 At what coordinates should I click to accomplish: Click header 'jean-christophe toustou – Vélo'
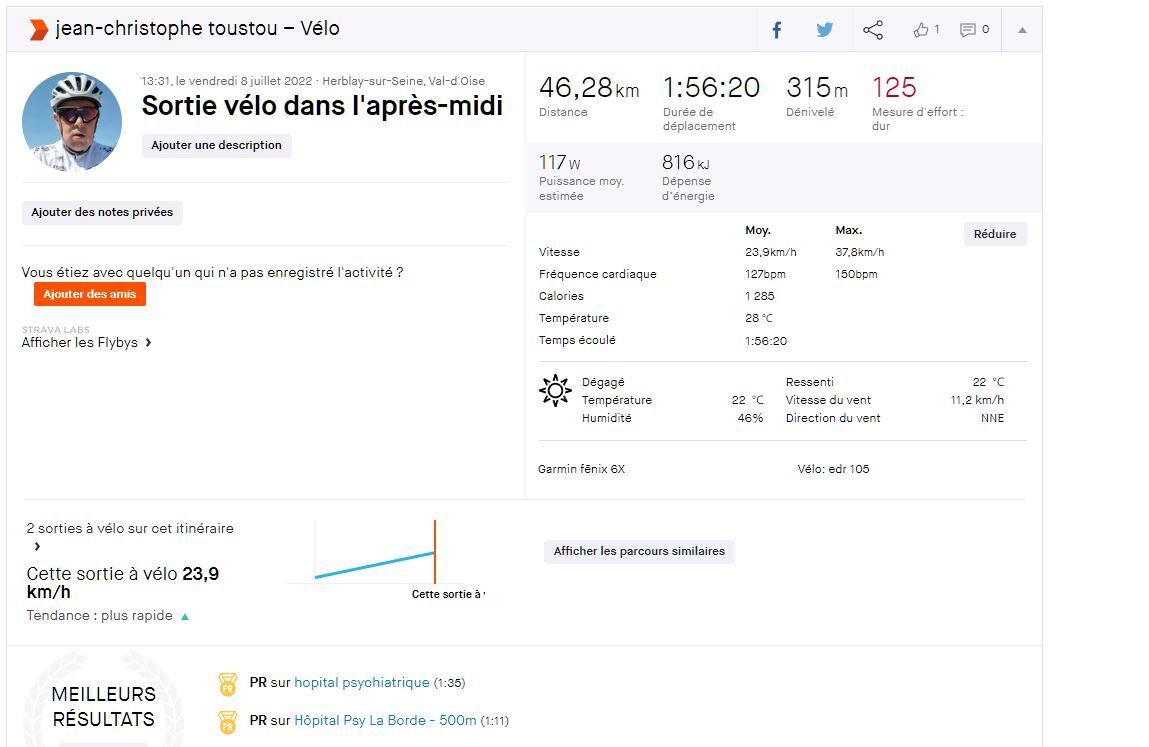click(198, 29)
